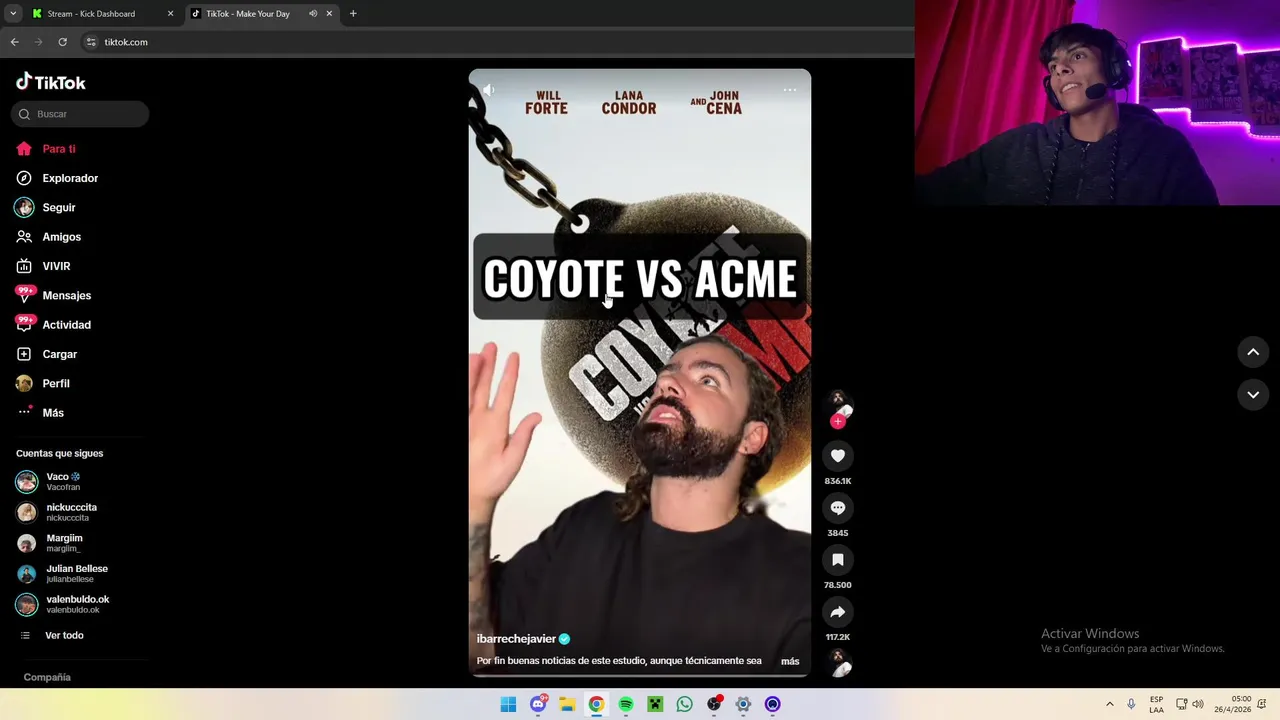Mute the TikTok tab audio icon

tap(313, 14)
